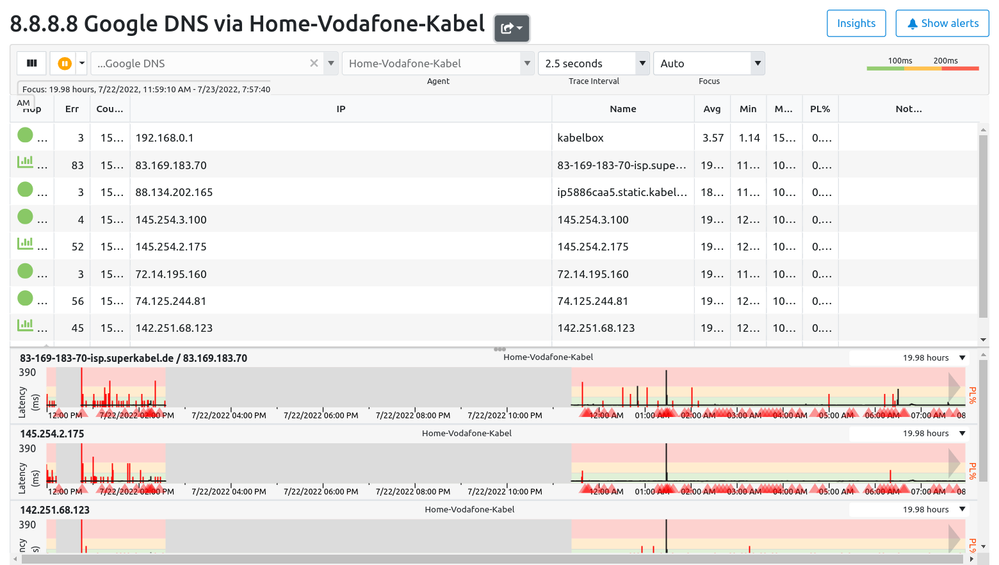
Task: Click the Avg value 3.57
Action: 713,138
